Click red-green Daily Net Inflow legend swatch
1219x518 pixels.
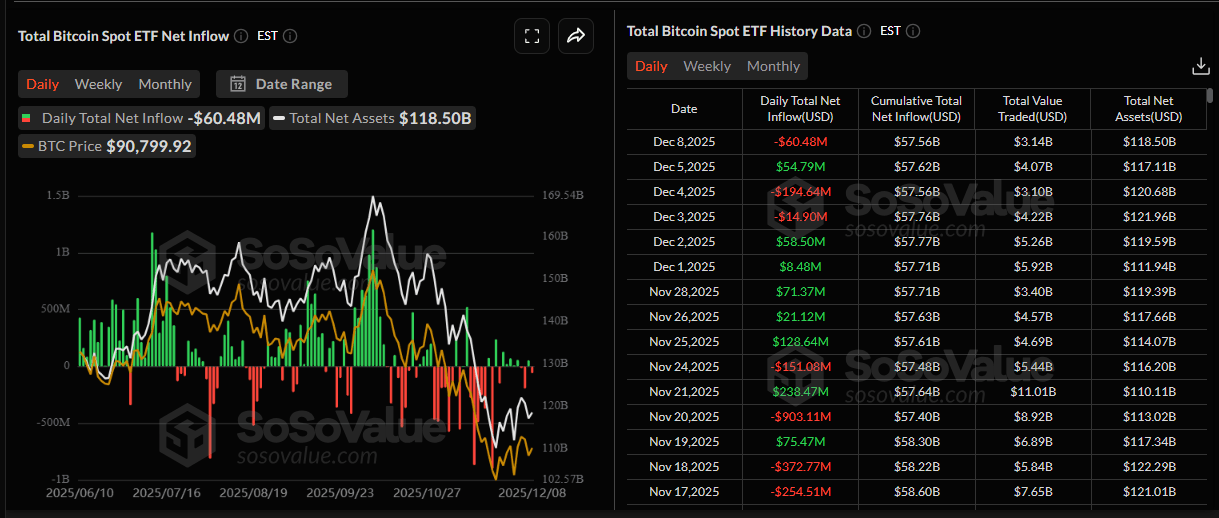pos(27,118)
